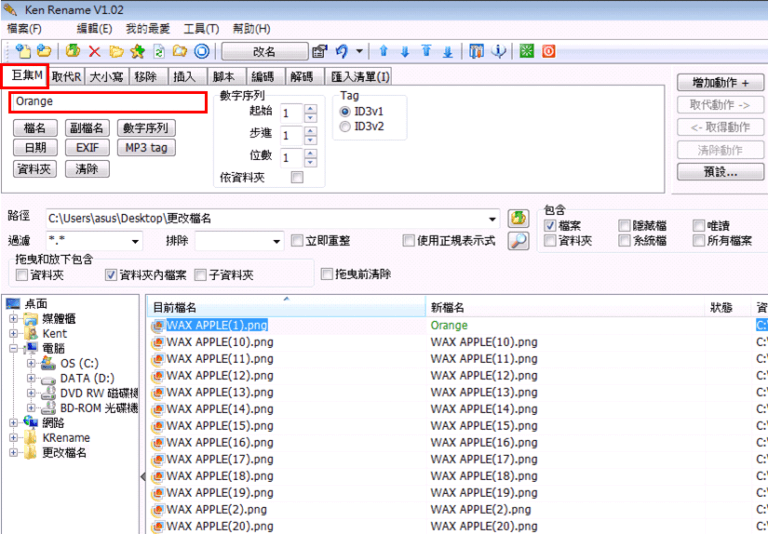Image resolution: width=768 pixels, height=534 pixels.
Task: Click the yellow star favorites icon
Action: click(x=137, y=51)
